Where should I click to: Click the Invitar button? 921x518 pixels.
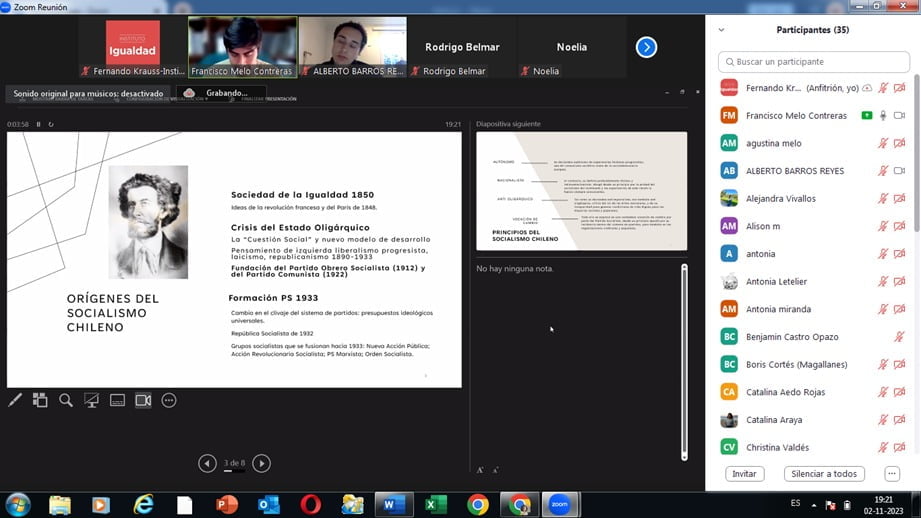[744, 474]
